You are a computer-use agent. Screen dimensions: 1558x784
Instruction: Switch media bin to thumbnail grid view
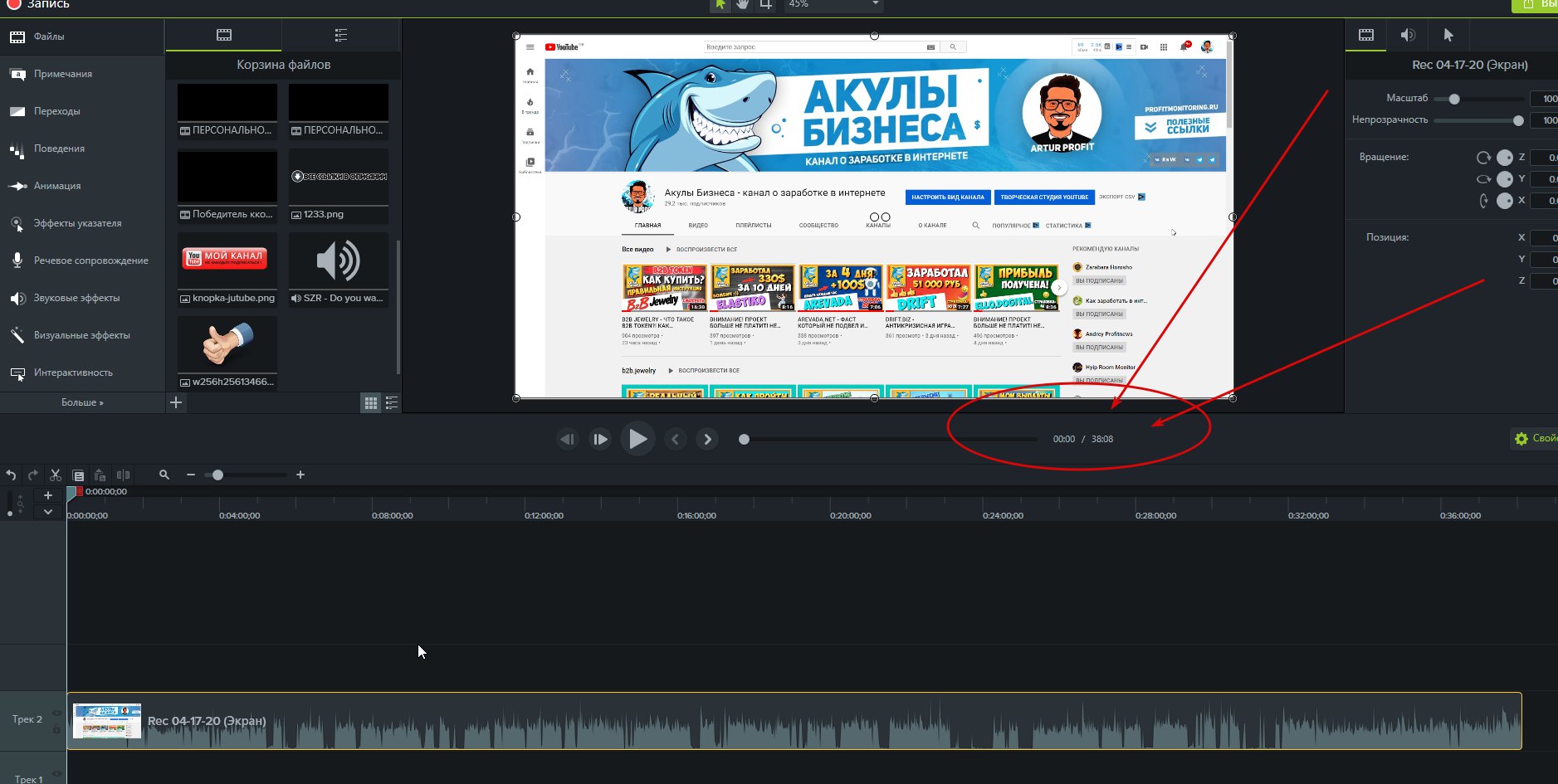click(x=371, y=403)
